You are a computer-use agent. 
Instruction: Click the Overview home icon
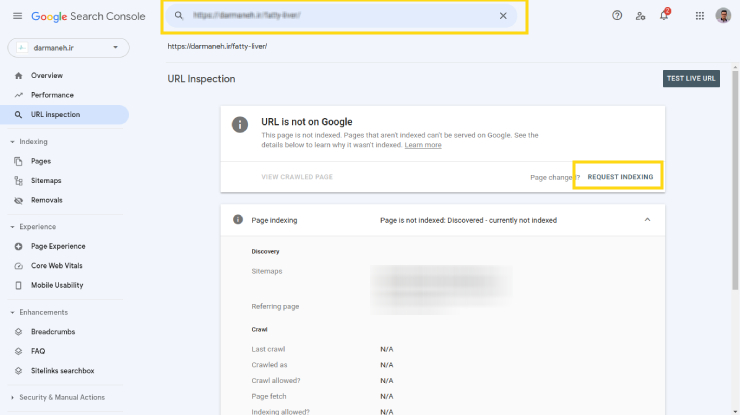(18, 76)
